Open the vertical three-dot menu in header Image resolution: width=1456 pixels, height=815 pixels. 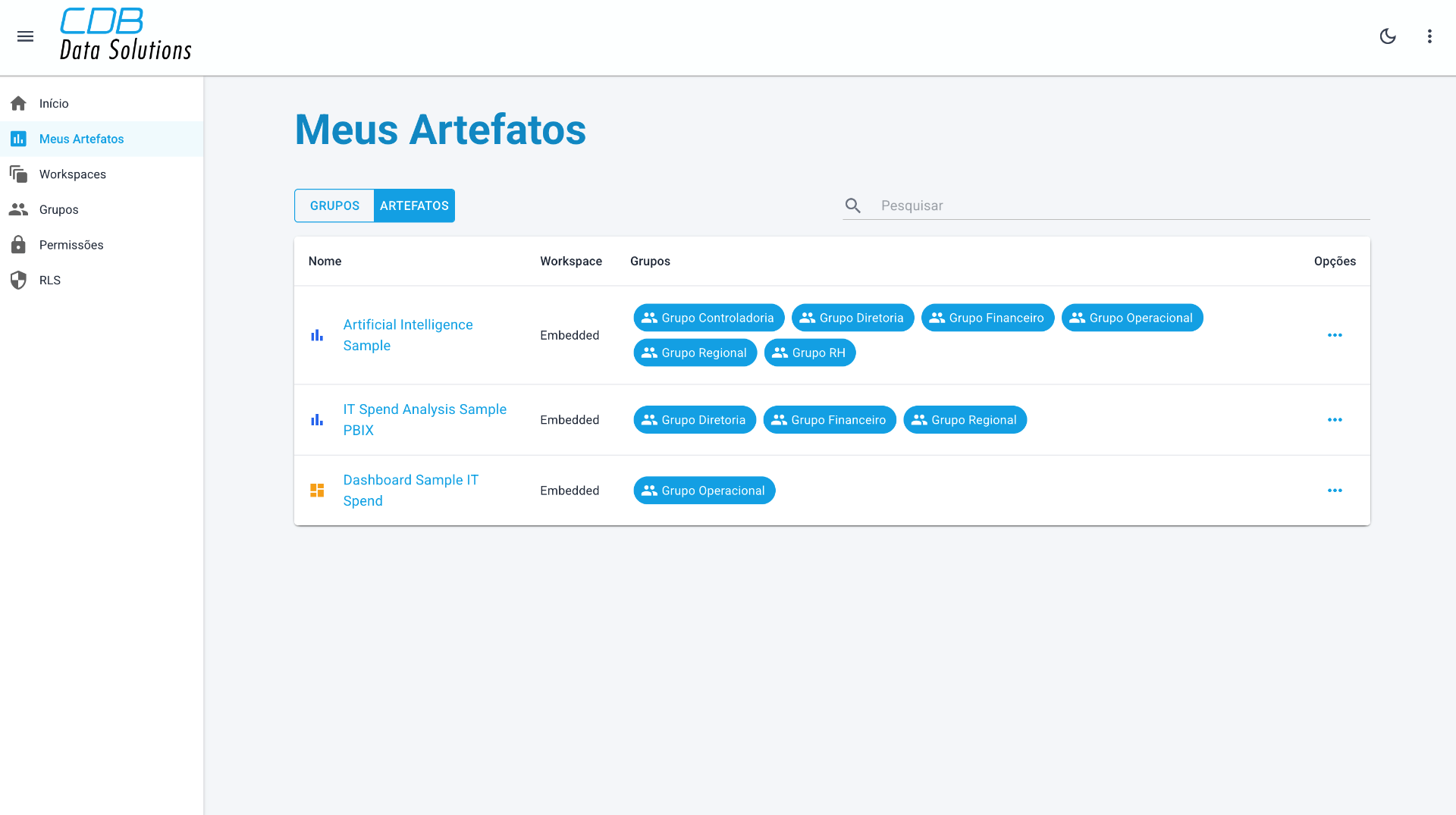[x=1429, y=36]
